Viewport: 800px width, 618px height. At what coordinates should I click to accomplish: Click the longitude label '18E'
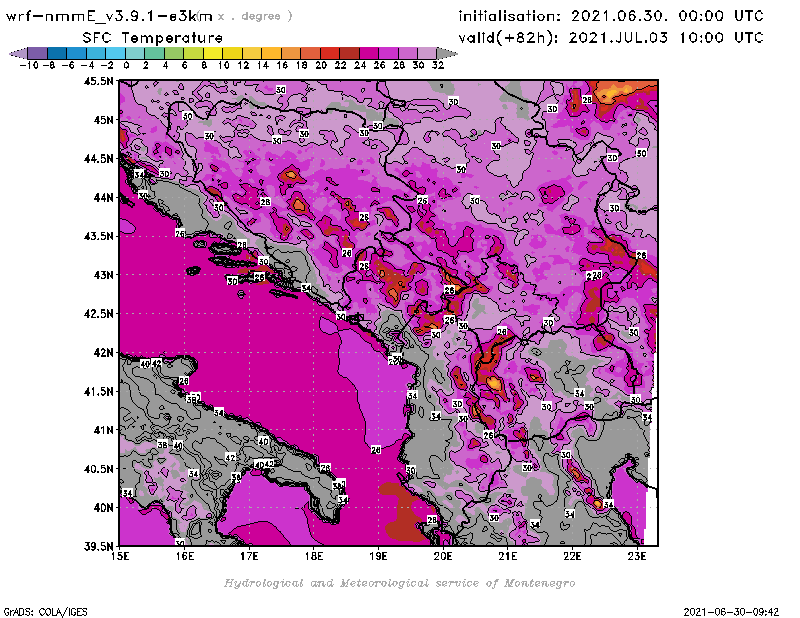pyautogui.click(x=314, y=556)
